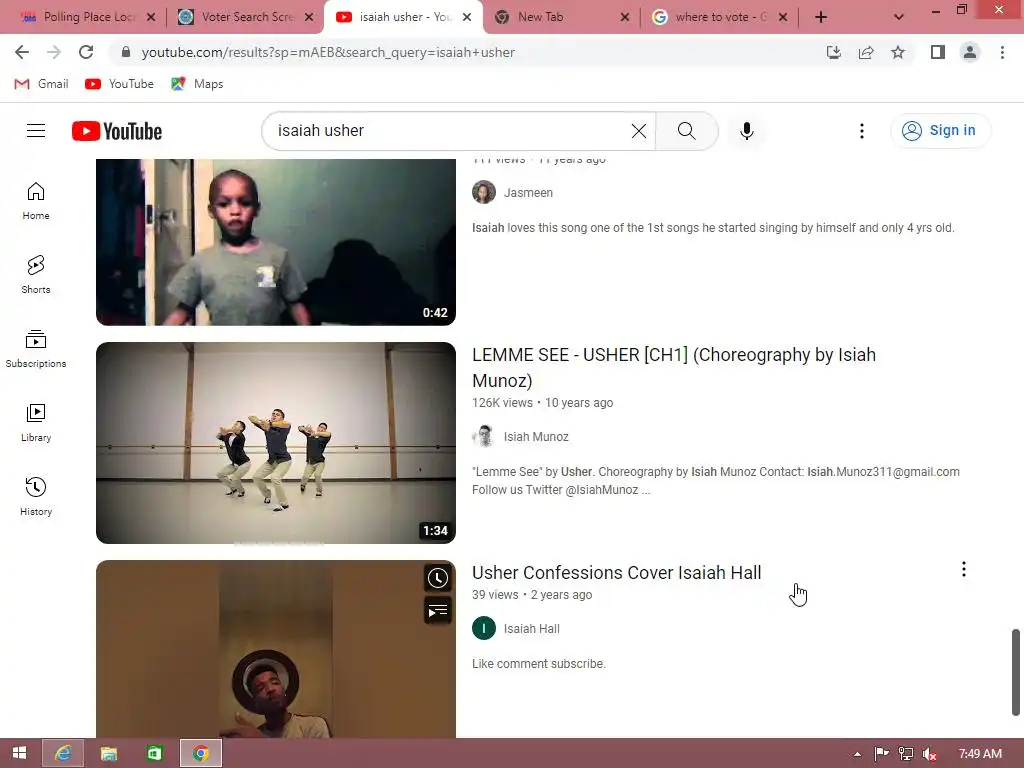Open File Explorer from taskbar

click(108, 753)
